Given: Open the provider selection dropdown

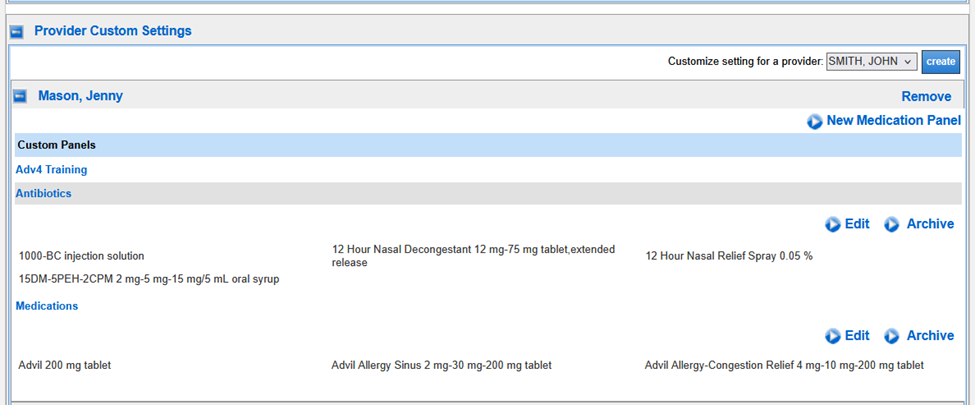Looking at the screenshot, I should pos(871,62).
